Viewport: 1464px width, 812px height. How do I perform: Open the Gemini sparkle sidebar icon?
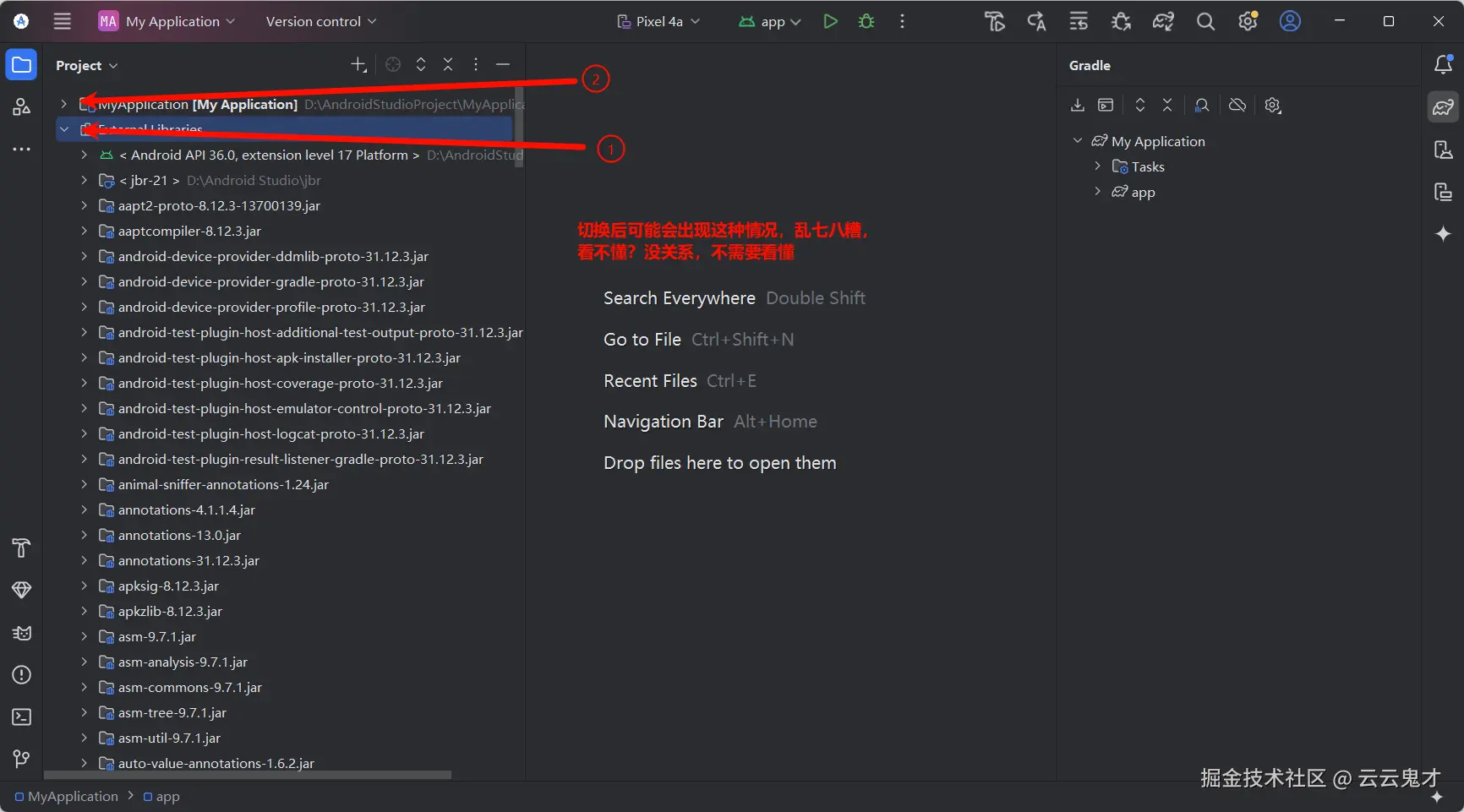(1443, 233)
